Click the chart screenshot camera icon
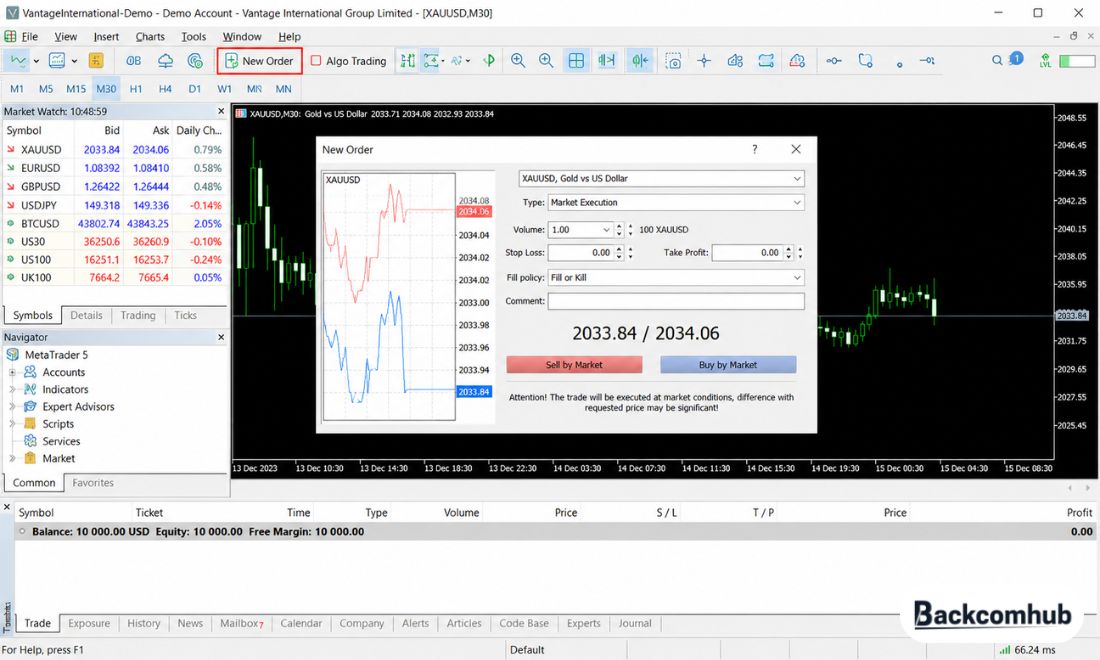 [673, 62]
